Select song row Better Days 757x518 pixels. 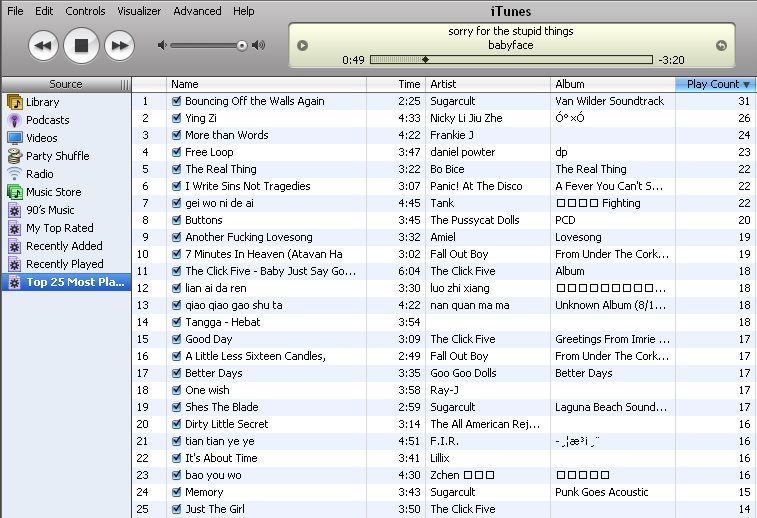pos(444,373)
